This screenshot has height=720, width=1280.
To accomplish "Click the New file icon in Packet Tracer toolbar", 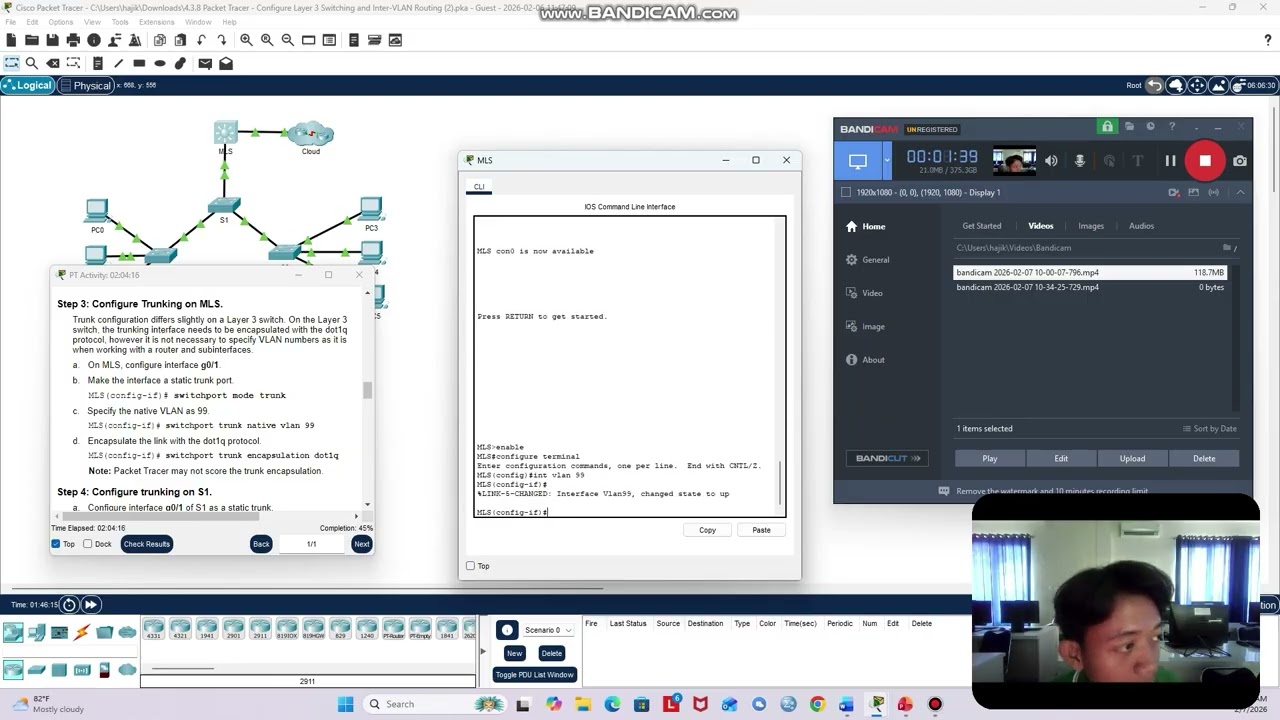I will pyautogui.click(x=11, y=40).
